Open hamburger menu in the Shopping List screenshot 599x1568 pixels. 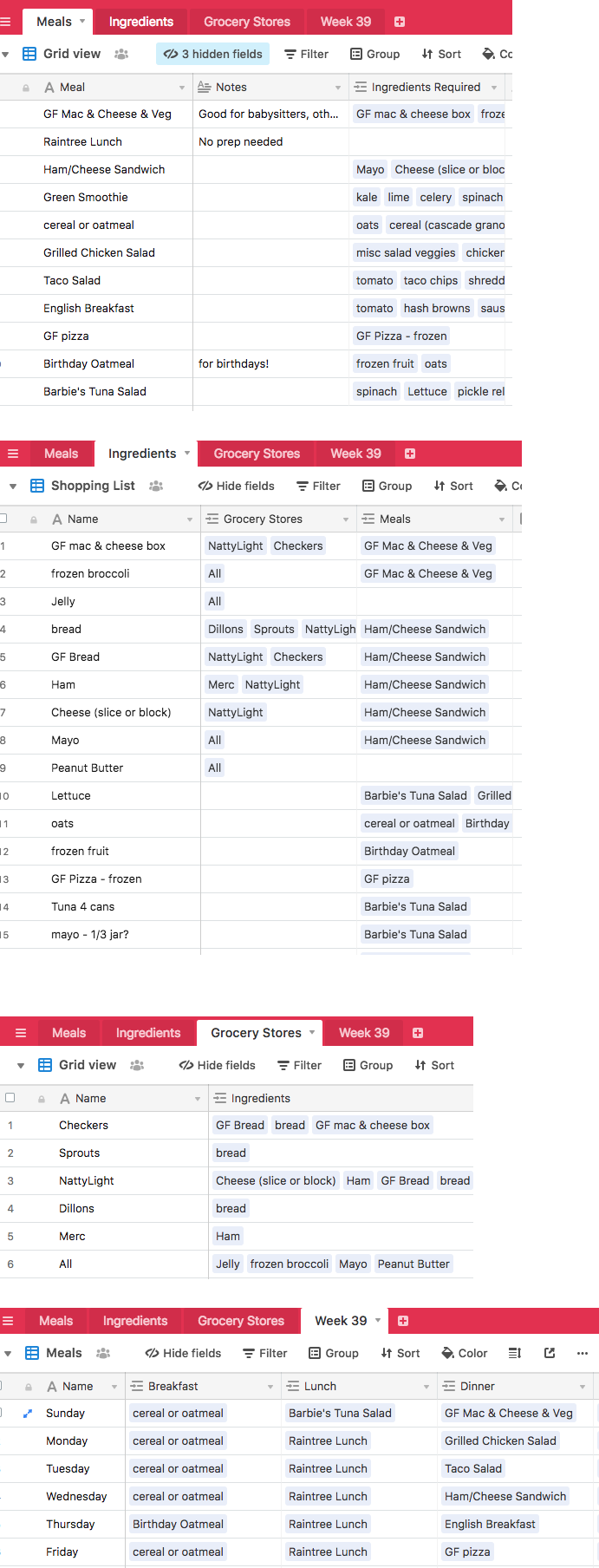pyautogui.click(x=13, y=454)
